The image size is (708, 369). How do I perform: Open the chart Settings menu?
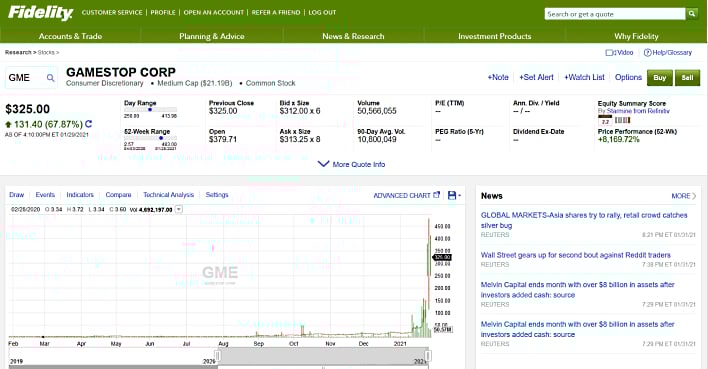217,195
